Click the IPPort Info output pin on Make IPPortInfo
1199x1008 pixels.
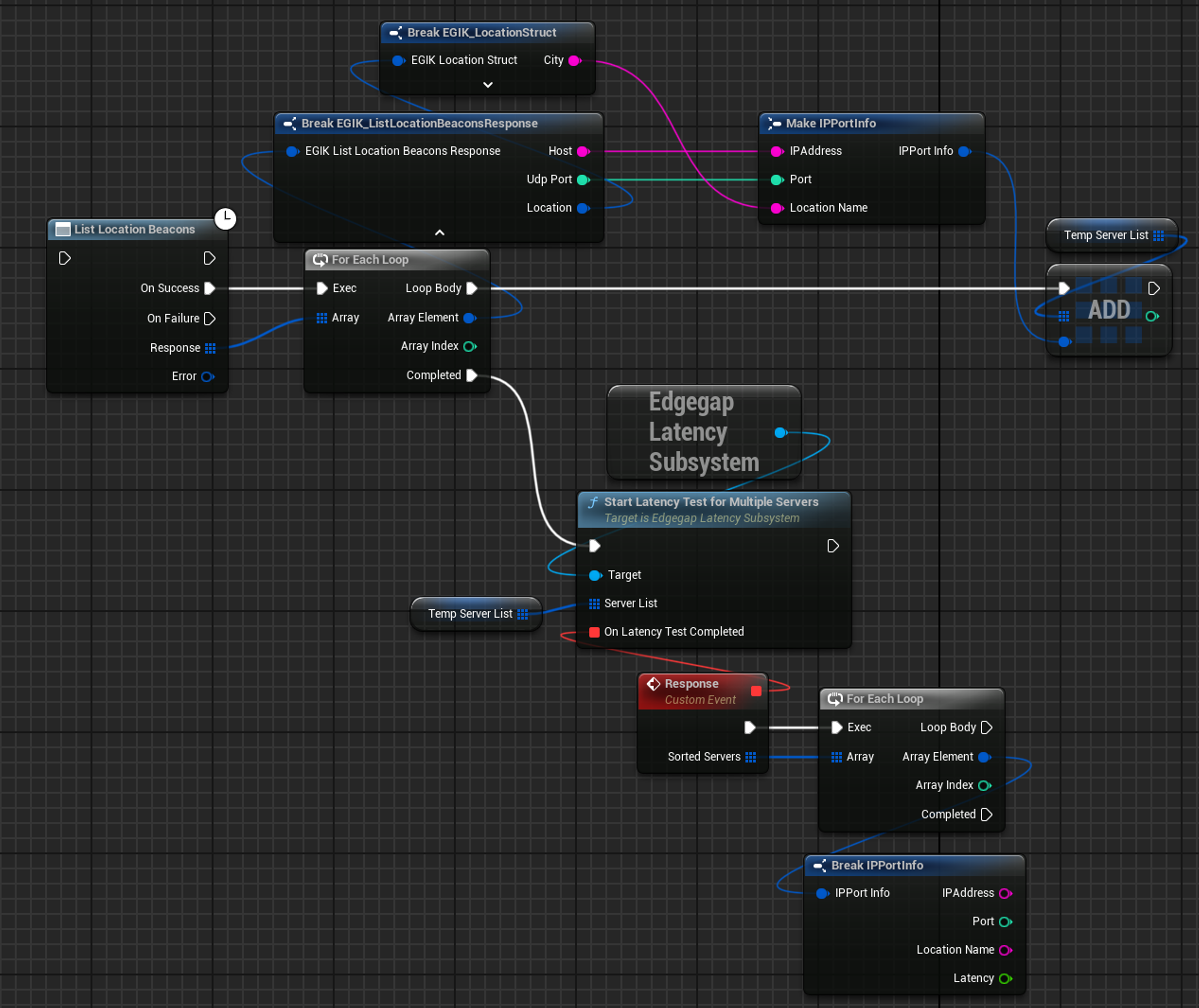[x=965, y=151]
